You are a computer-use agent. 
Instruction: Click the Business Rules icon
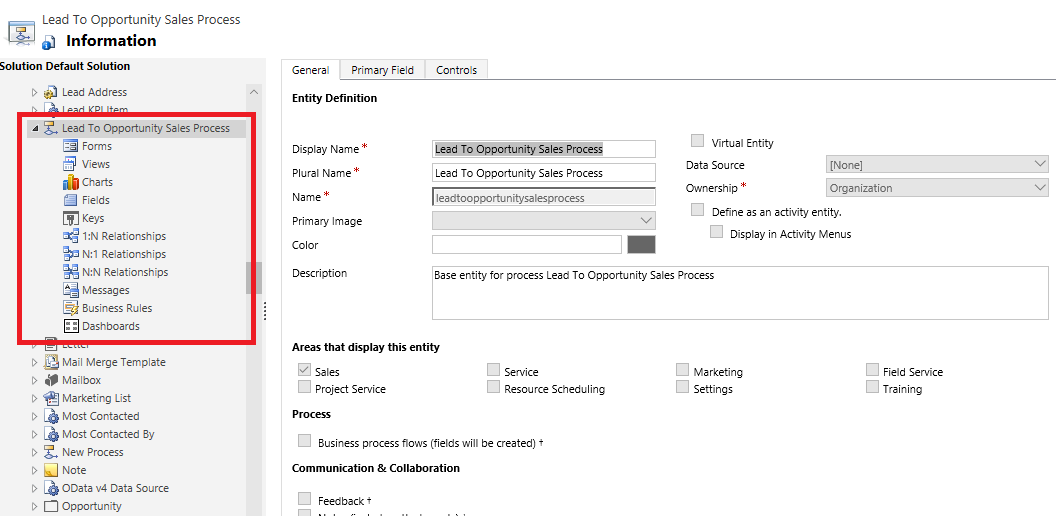click(x=71, y=308)
